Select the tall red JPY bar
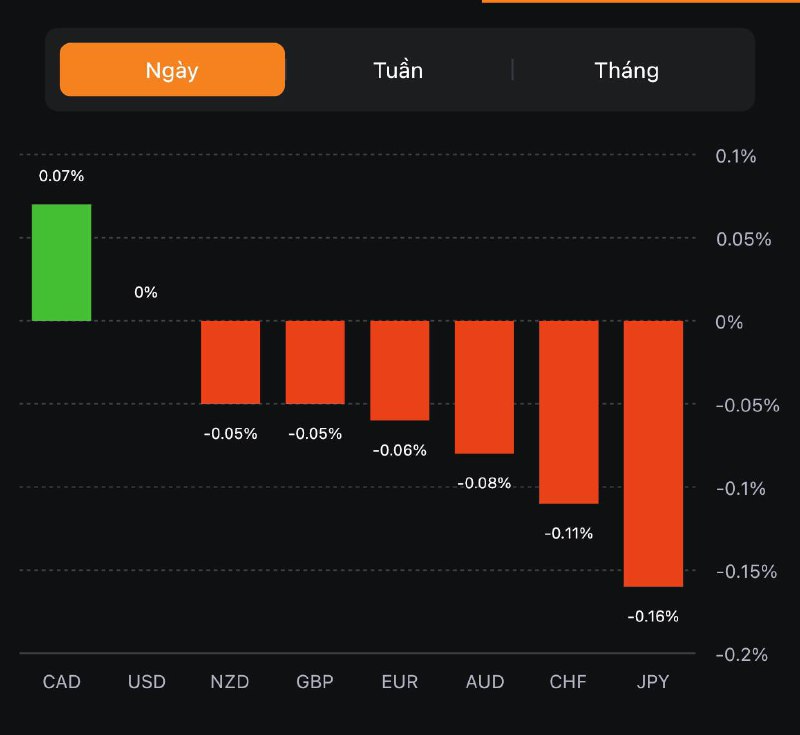Image resolution: width=800 pixels, height=735 pixels. click(x=653, y=453)
